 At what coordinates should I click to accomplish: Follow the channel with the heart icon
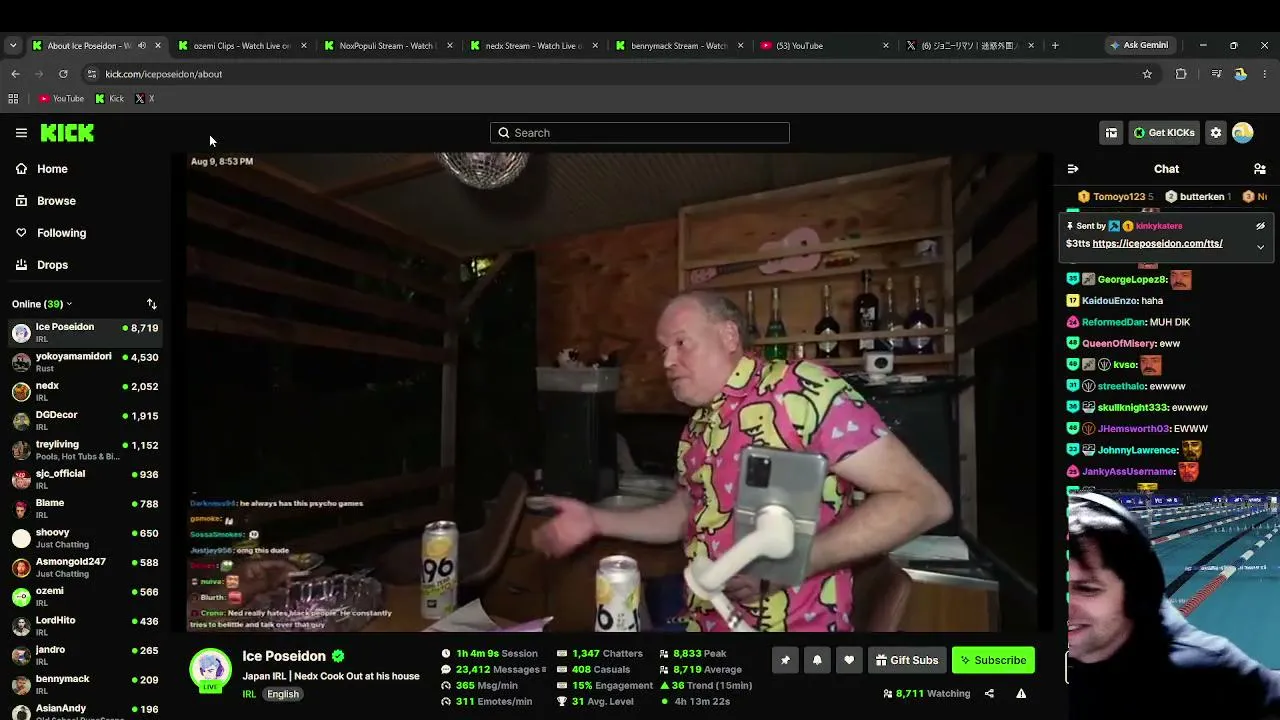(849, 660)
